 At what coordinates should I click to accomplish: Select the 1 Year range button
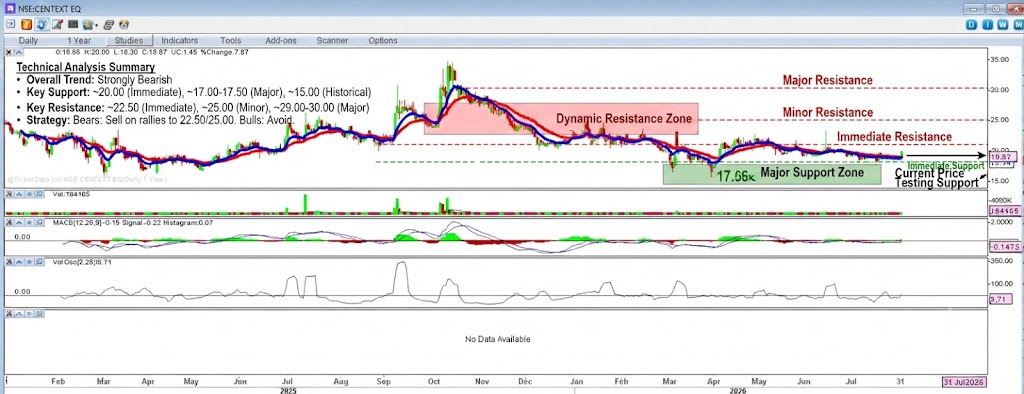(79, 41)
